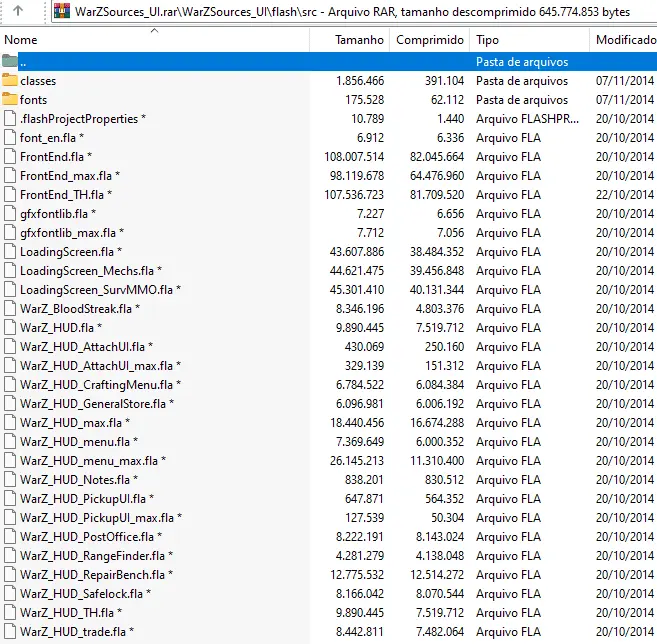Click the WarZ_HUD_menu_max.fla file icon
Viewport: 657px width, 644px height.
pyautogui.click(x=10, y=460)
